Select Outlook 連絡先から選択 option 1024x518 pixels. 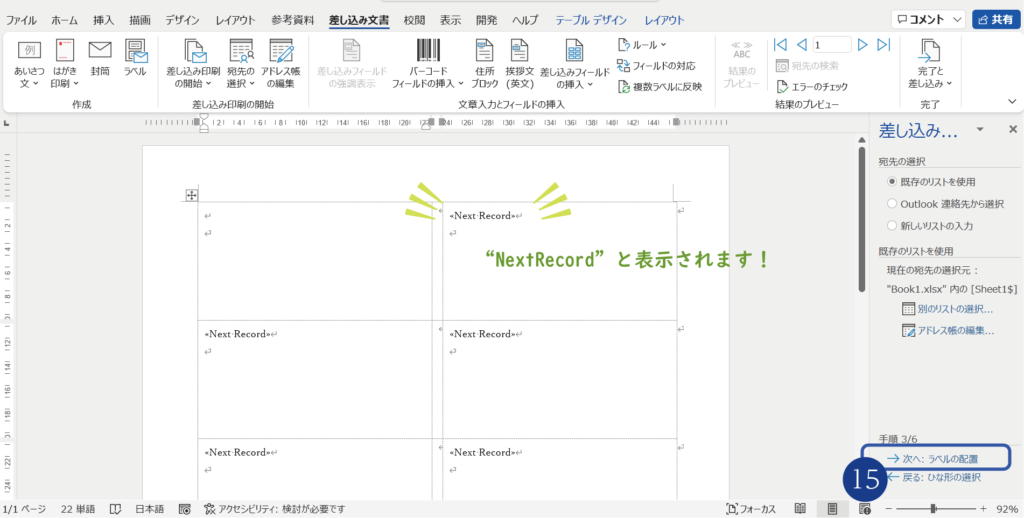coord(891,204)
